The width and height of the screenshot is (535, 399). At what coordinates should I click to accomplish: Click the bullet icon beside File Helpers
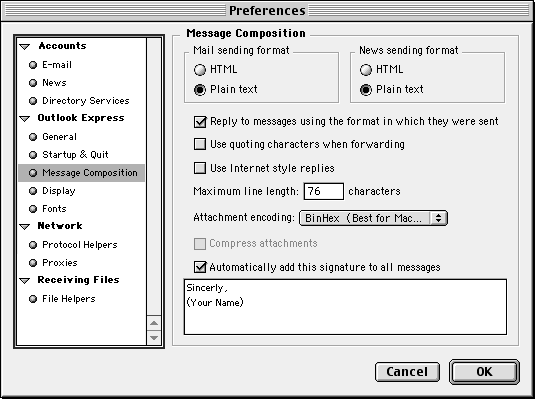tap(33, 299)
